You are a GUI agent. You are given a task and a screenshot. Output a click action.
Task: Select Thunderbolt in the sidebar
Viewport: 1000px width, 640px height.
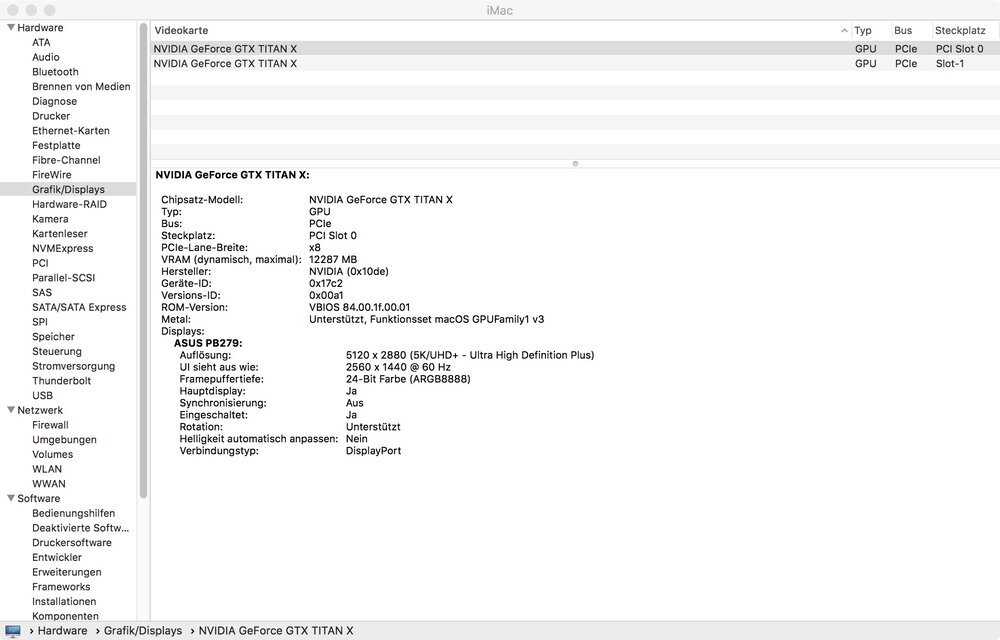click(x=61, y=381)
